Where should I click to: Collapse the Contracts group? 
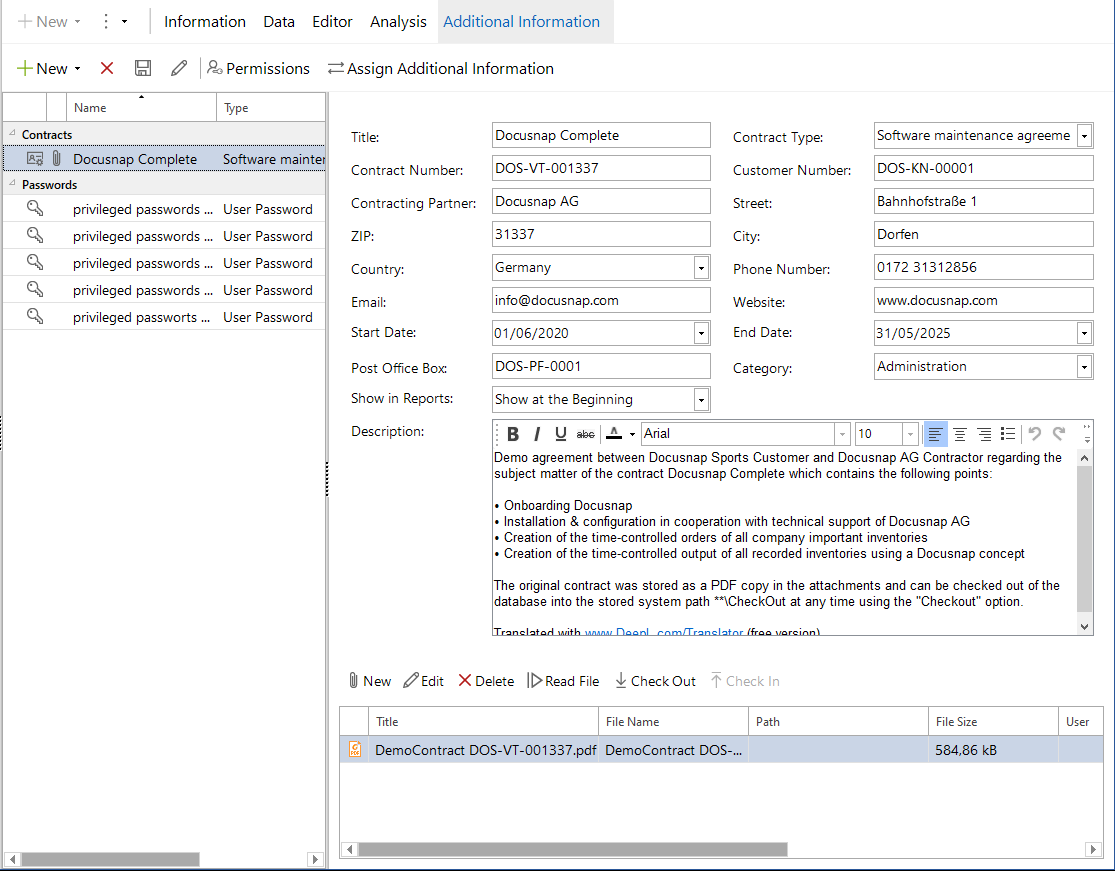click(x=12, y=134)
